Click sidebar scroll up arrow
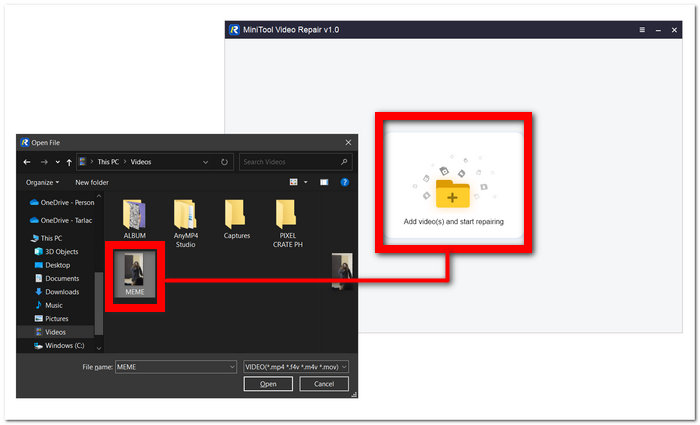The width and height of the screenshot is (700, 425). point(99,196)
